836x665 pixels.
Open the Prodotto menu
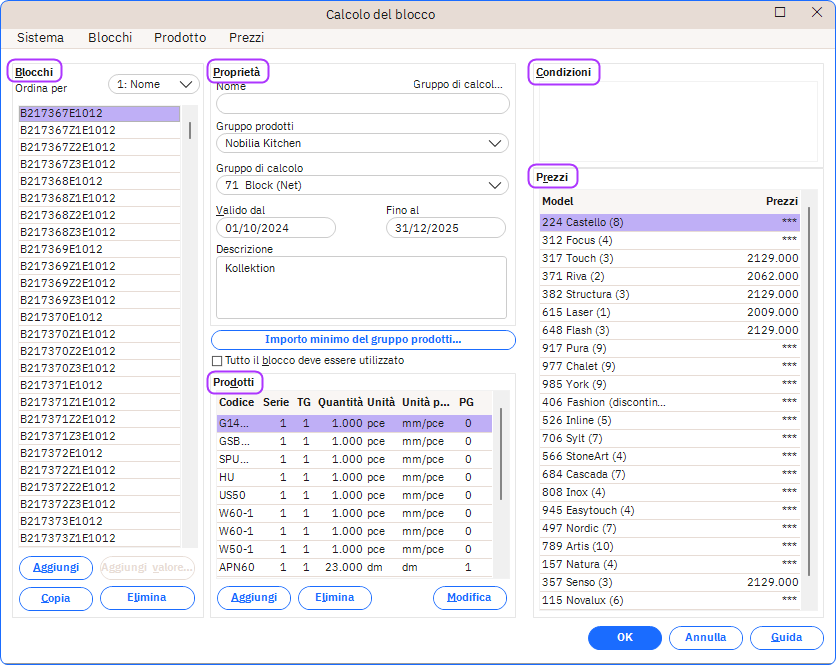(x=180, y=37)
